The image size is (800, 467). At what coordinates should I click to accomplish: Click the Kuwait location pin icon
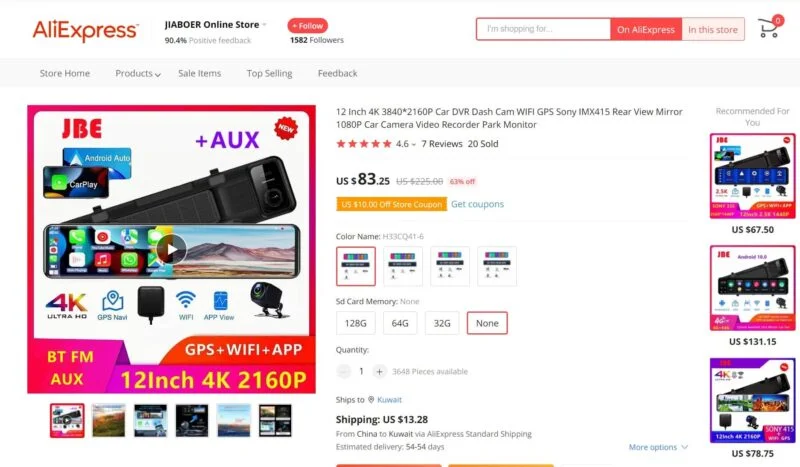(370, 400)
